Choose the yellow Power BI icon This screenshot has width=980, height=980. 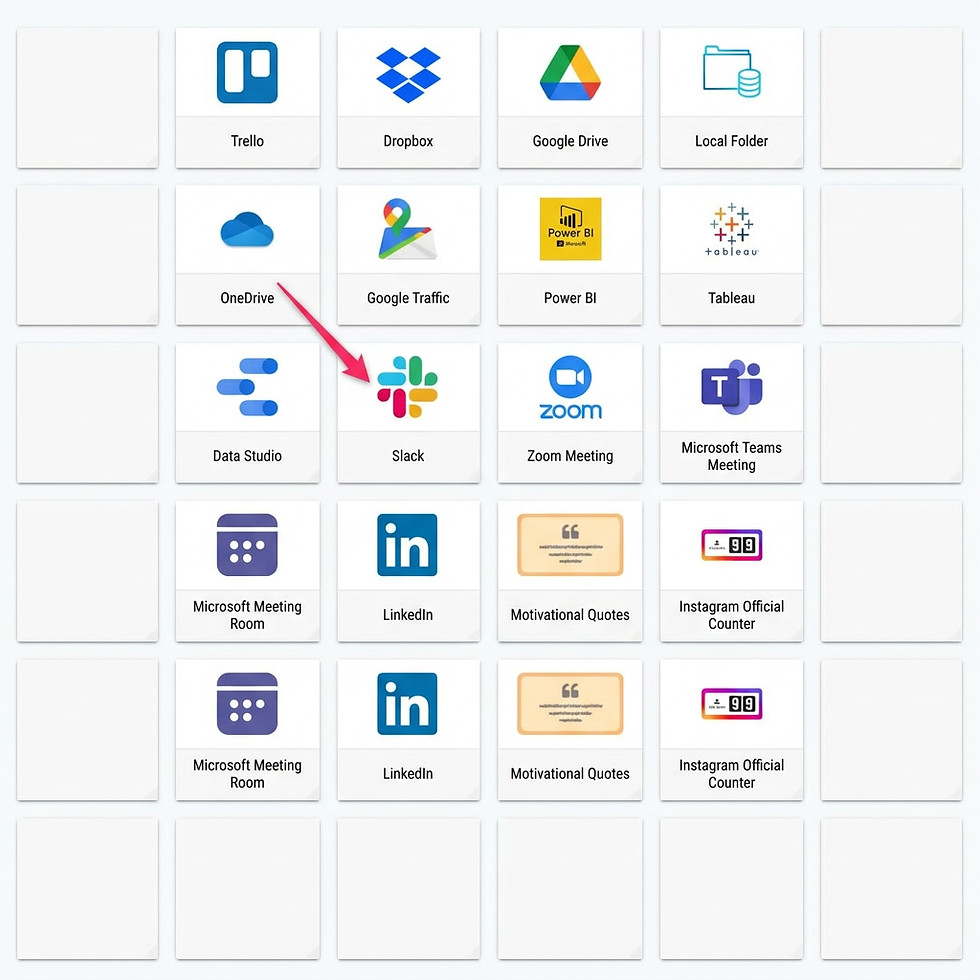click(570, 229)
